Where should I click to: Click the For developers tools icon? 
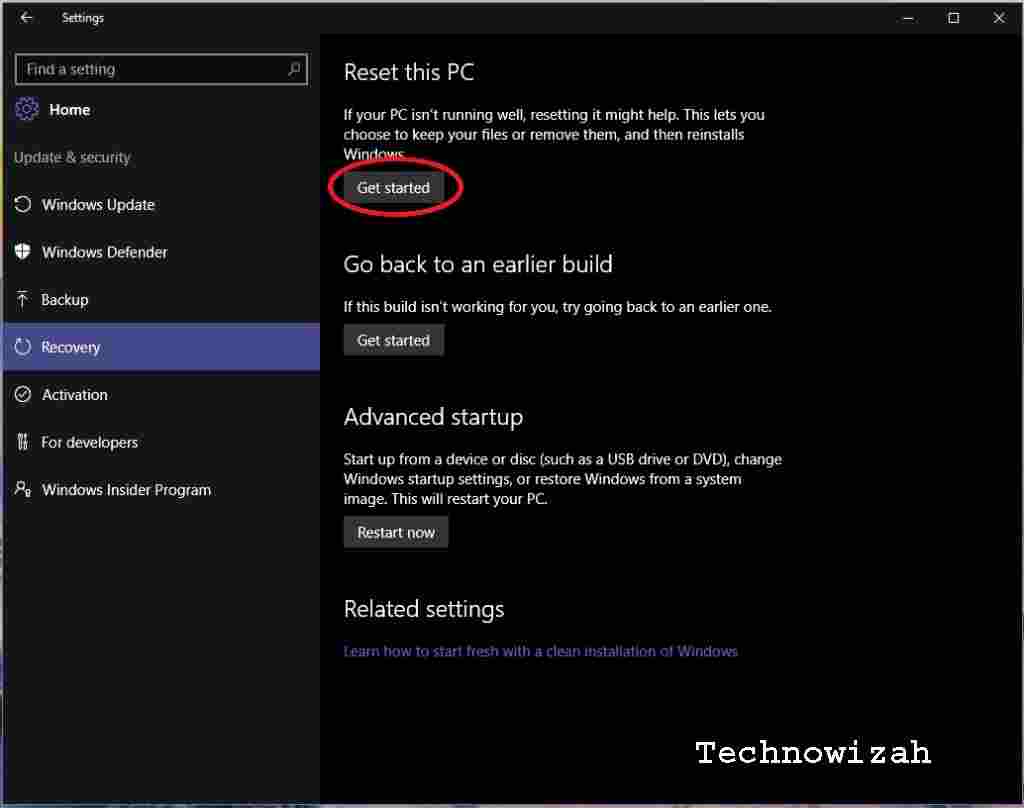click(x=23, y=442)
